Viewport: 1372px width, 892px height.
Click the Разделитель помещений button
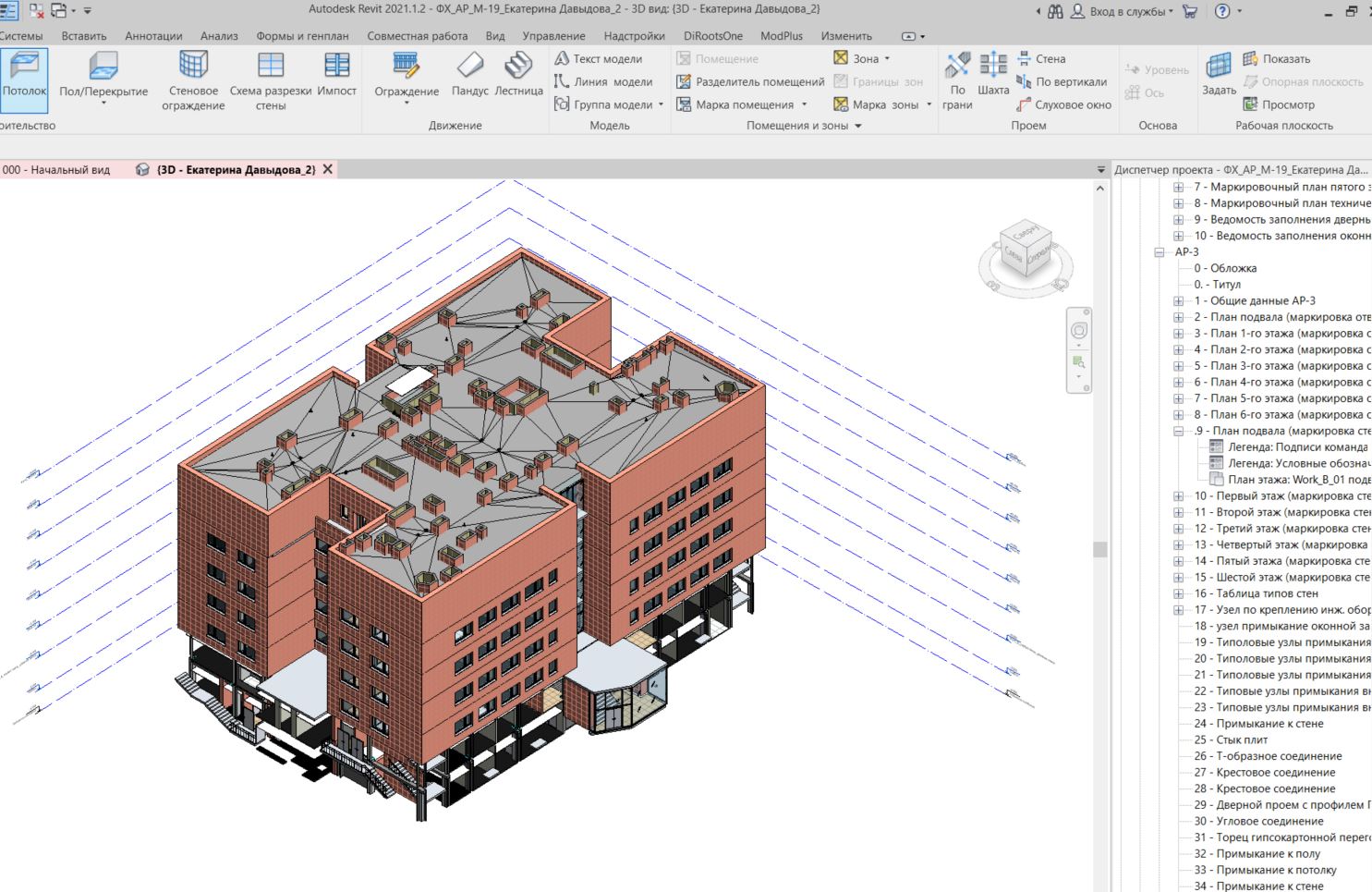750,81
